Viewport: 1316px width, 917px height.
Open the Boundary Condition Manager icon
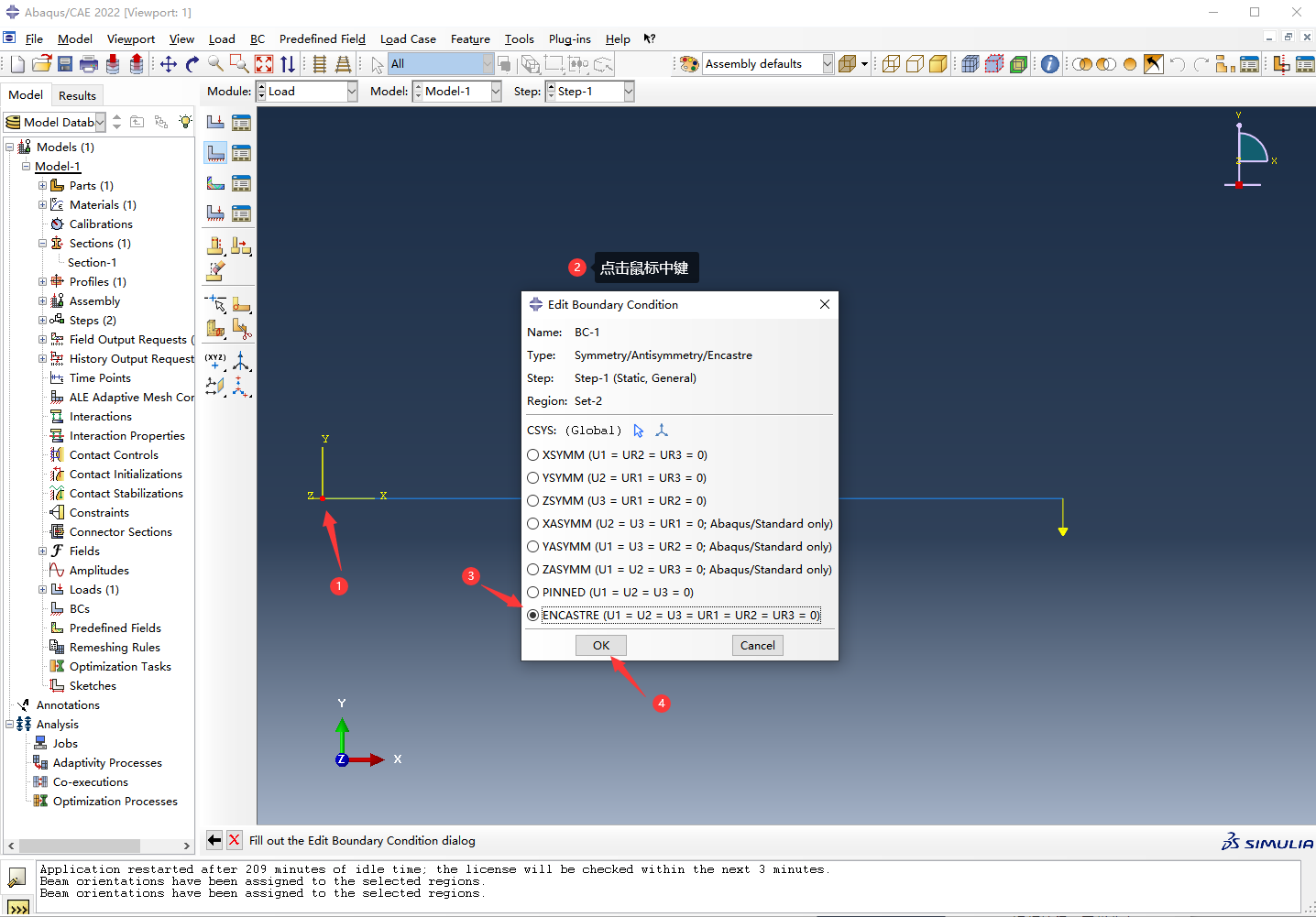[x=241, y=153]
